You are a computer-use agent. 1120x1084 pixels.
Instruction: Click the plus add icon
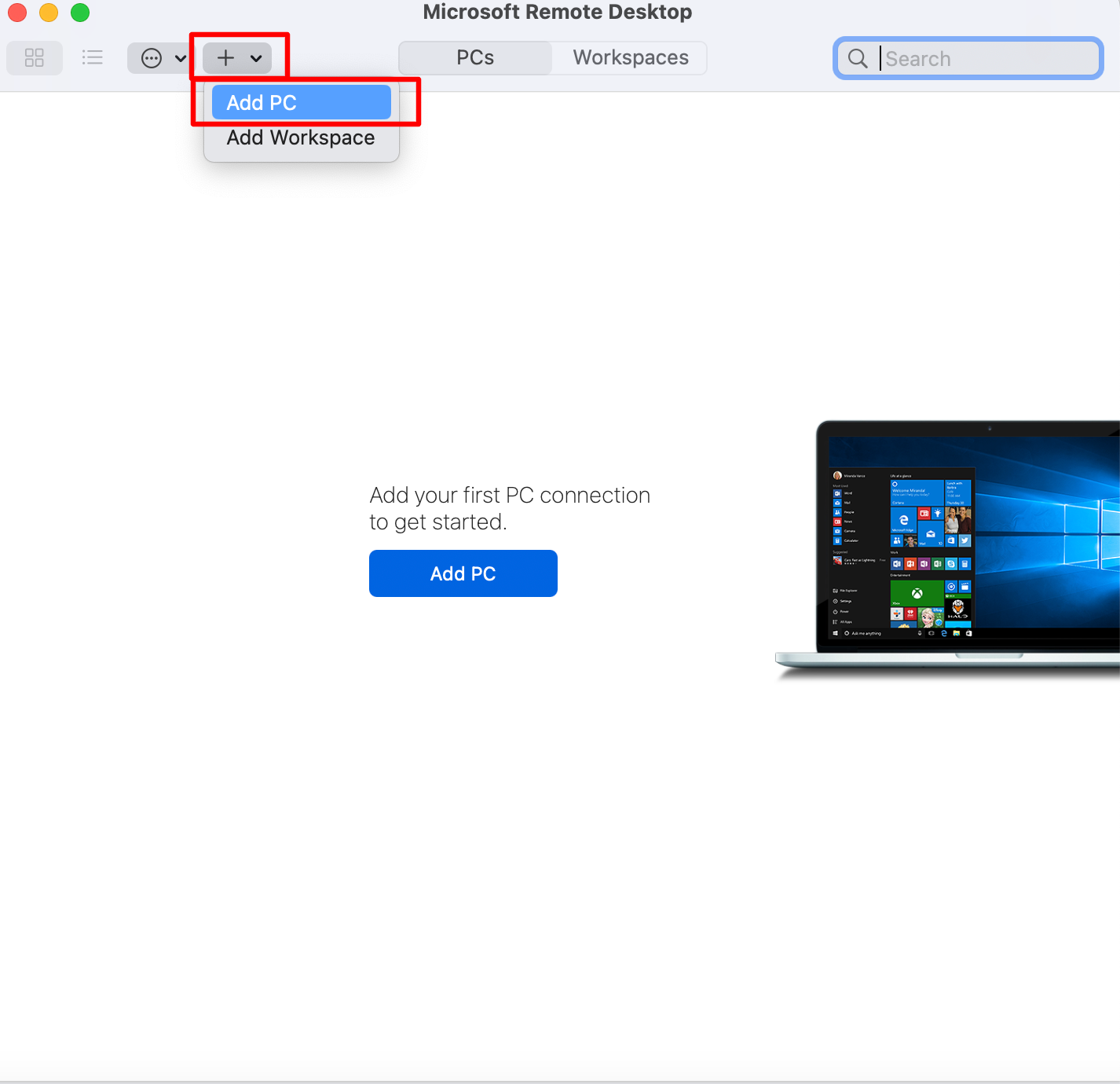coord(225,58)
